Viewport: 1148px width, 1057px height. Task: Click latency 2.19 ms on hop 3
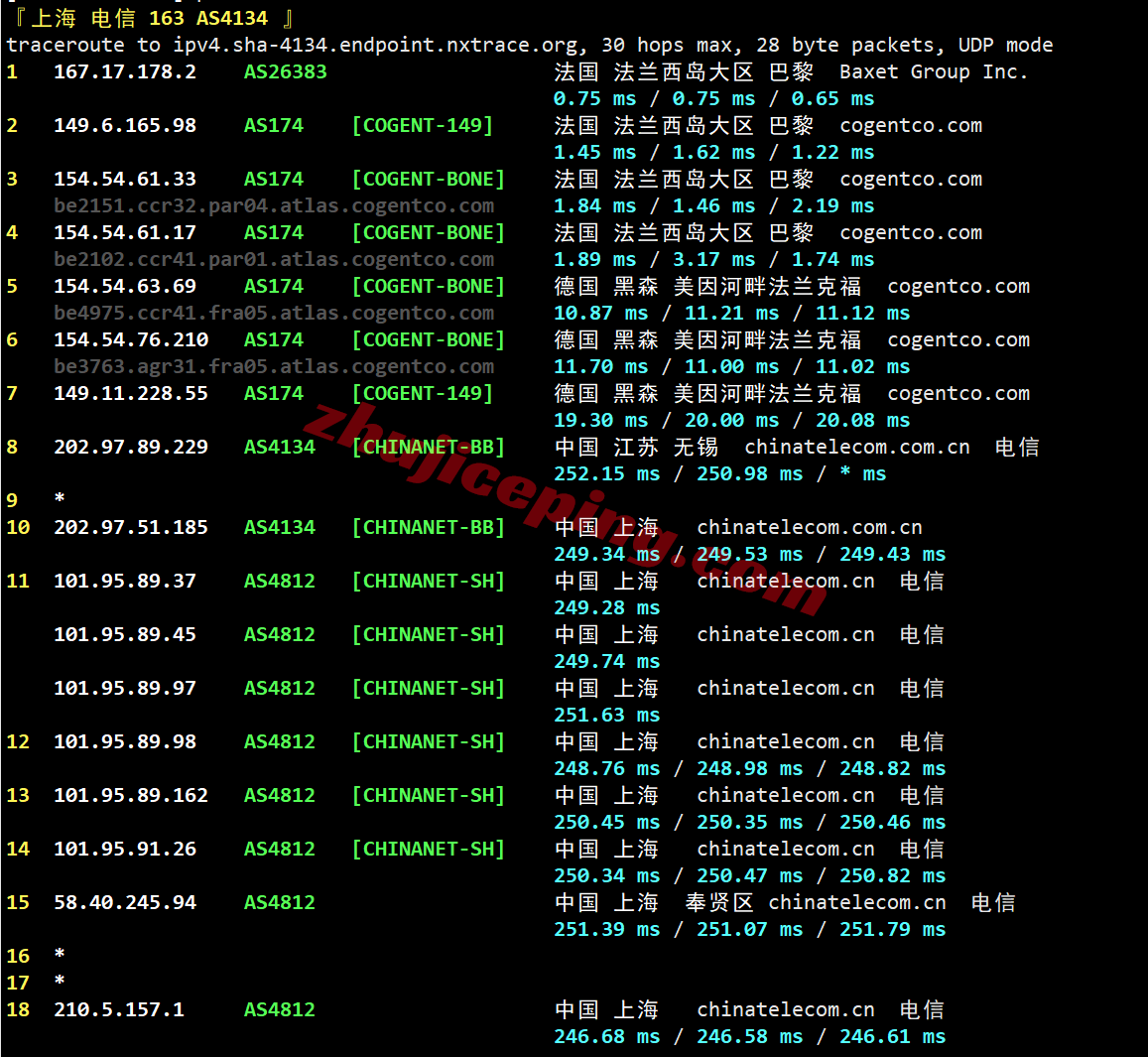coord(833,205)
